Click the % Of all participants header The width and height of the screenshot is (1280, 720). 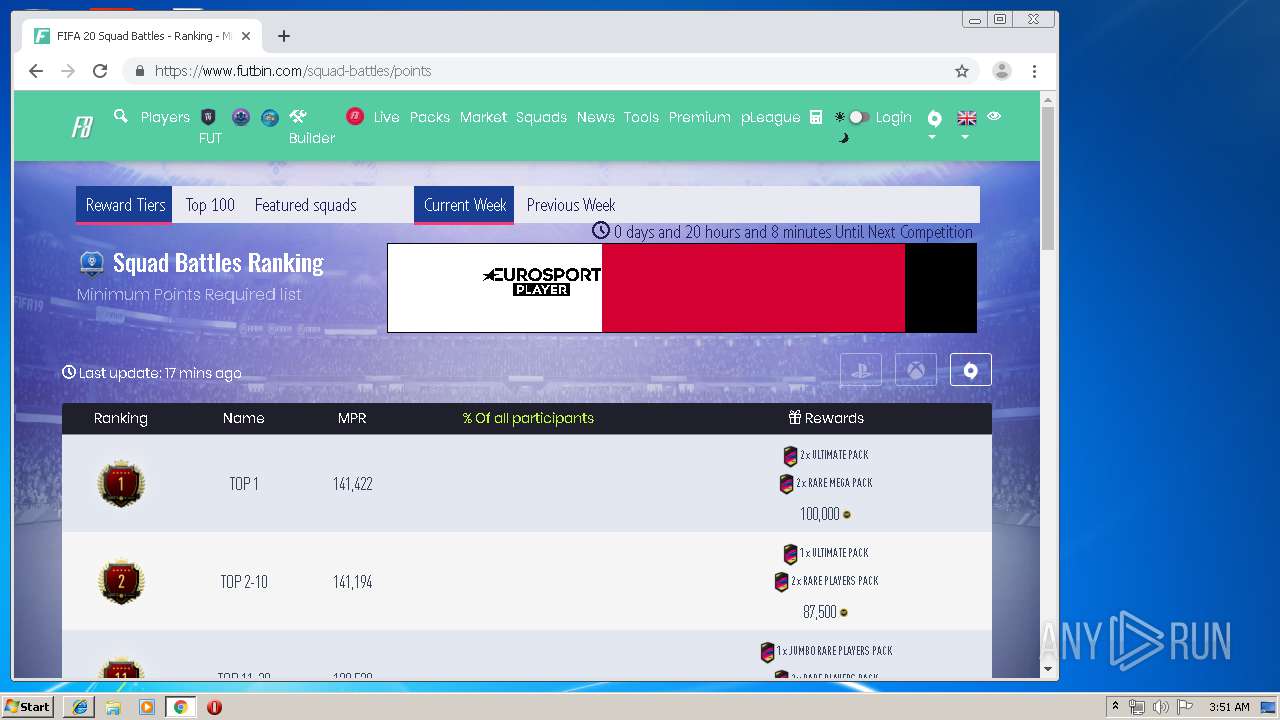(528, 418)
